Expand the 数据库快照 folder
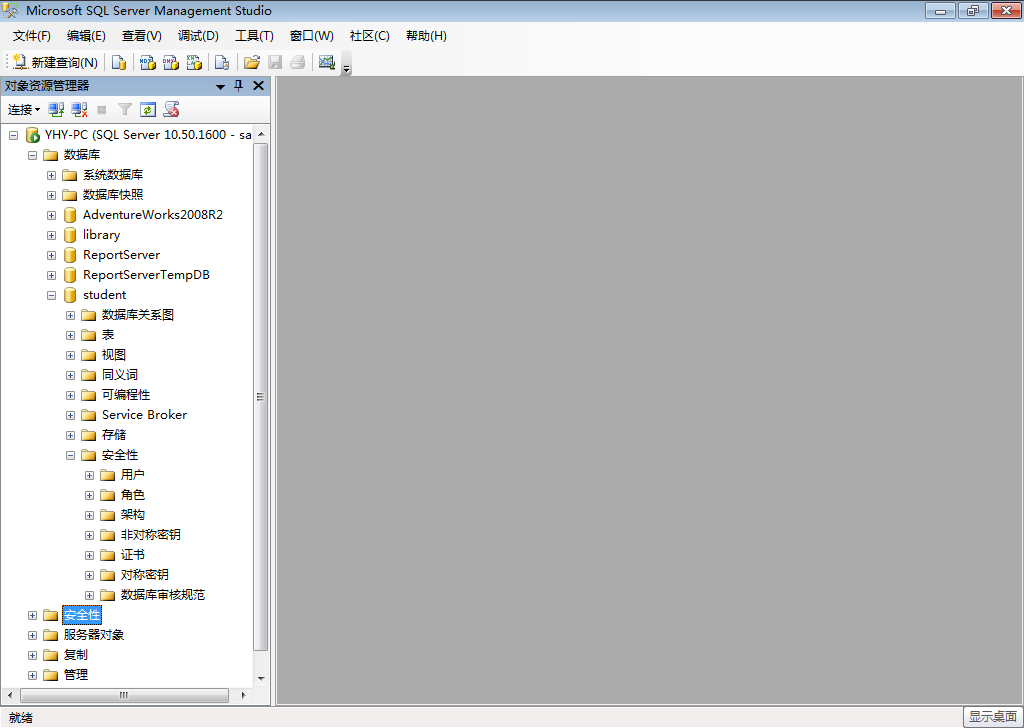 click(51, 195)
